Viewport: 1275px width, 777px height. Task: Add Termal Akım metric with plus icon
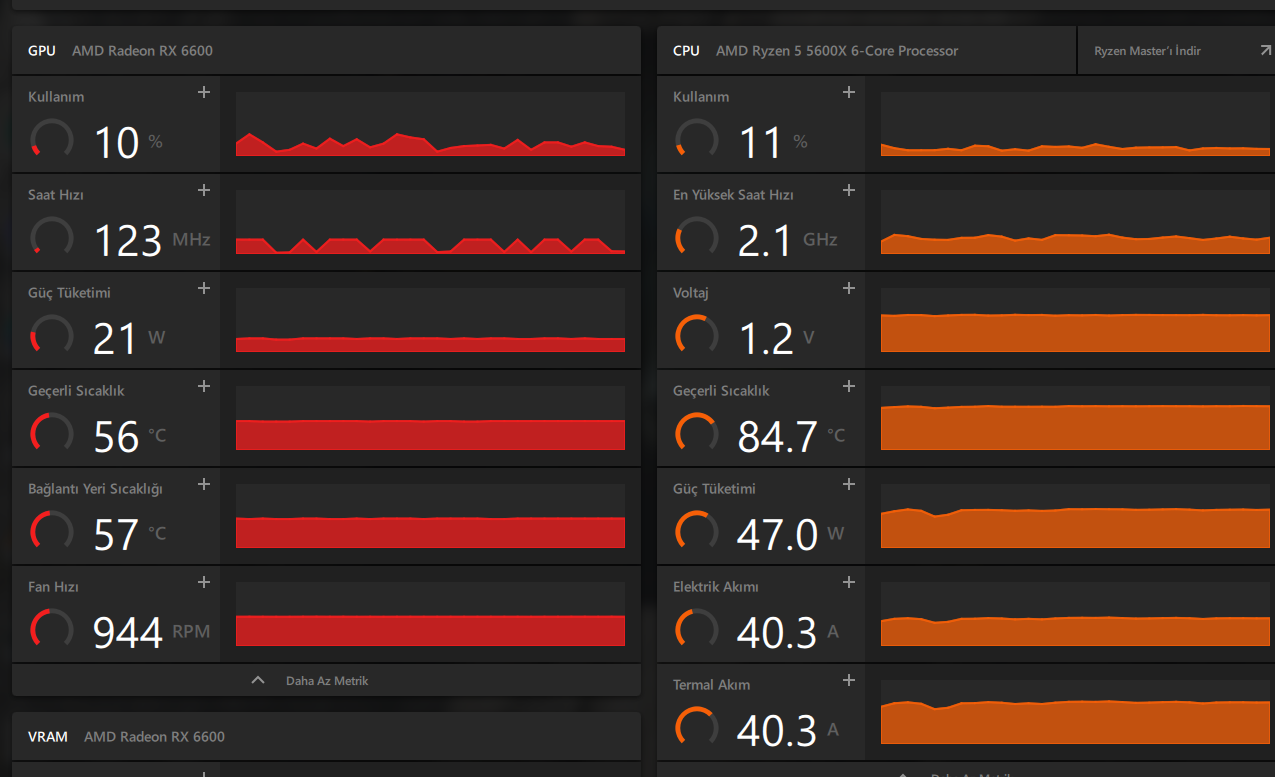849,681
